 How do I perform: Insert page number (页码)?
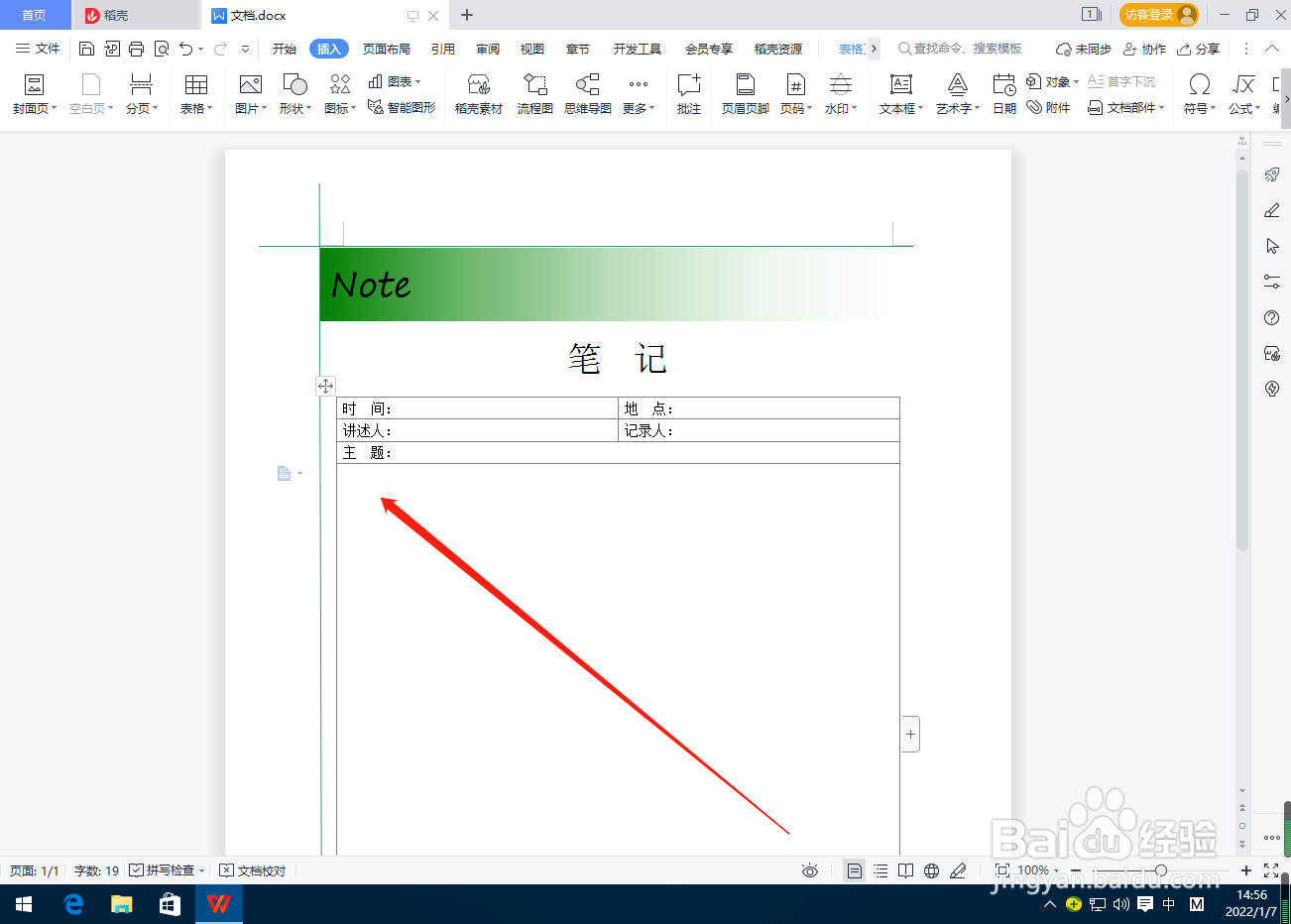[796, 95]
